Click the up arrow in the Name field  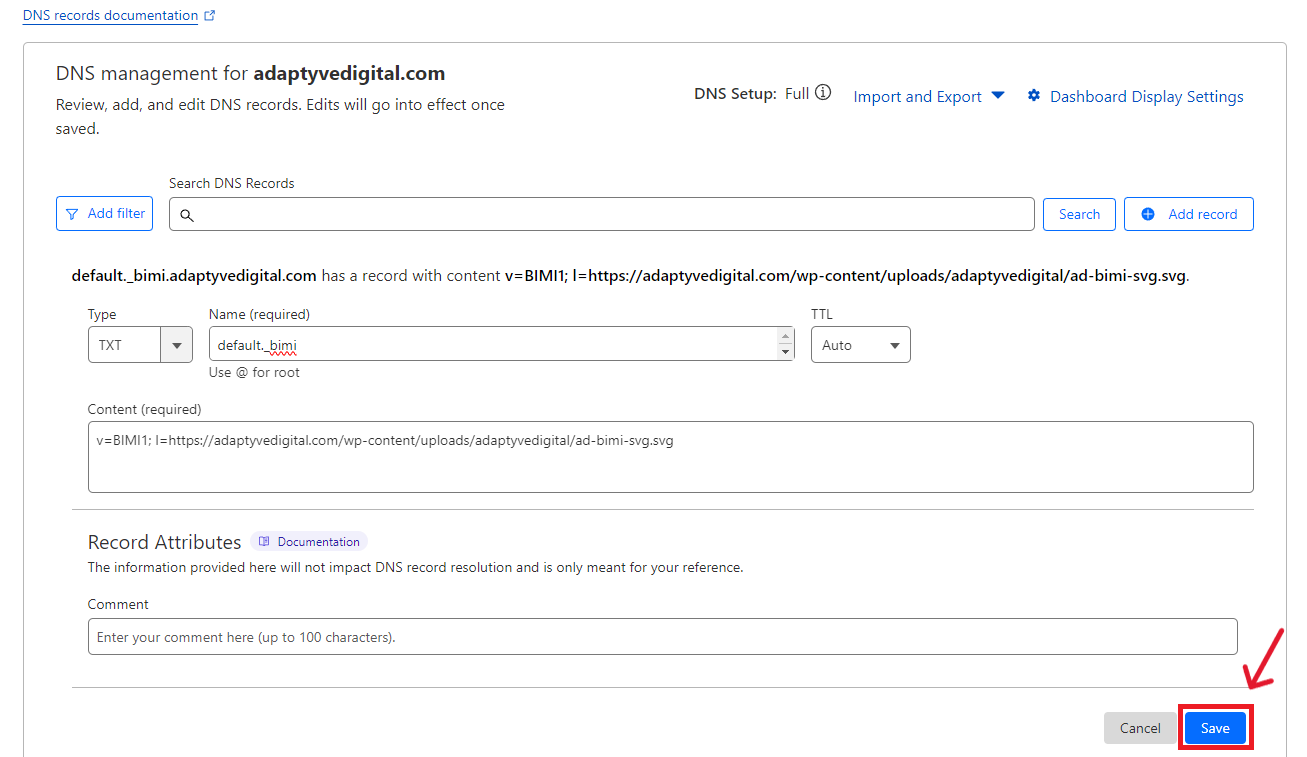pyautogui.click(x=785, y=337)
